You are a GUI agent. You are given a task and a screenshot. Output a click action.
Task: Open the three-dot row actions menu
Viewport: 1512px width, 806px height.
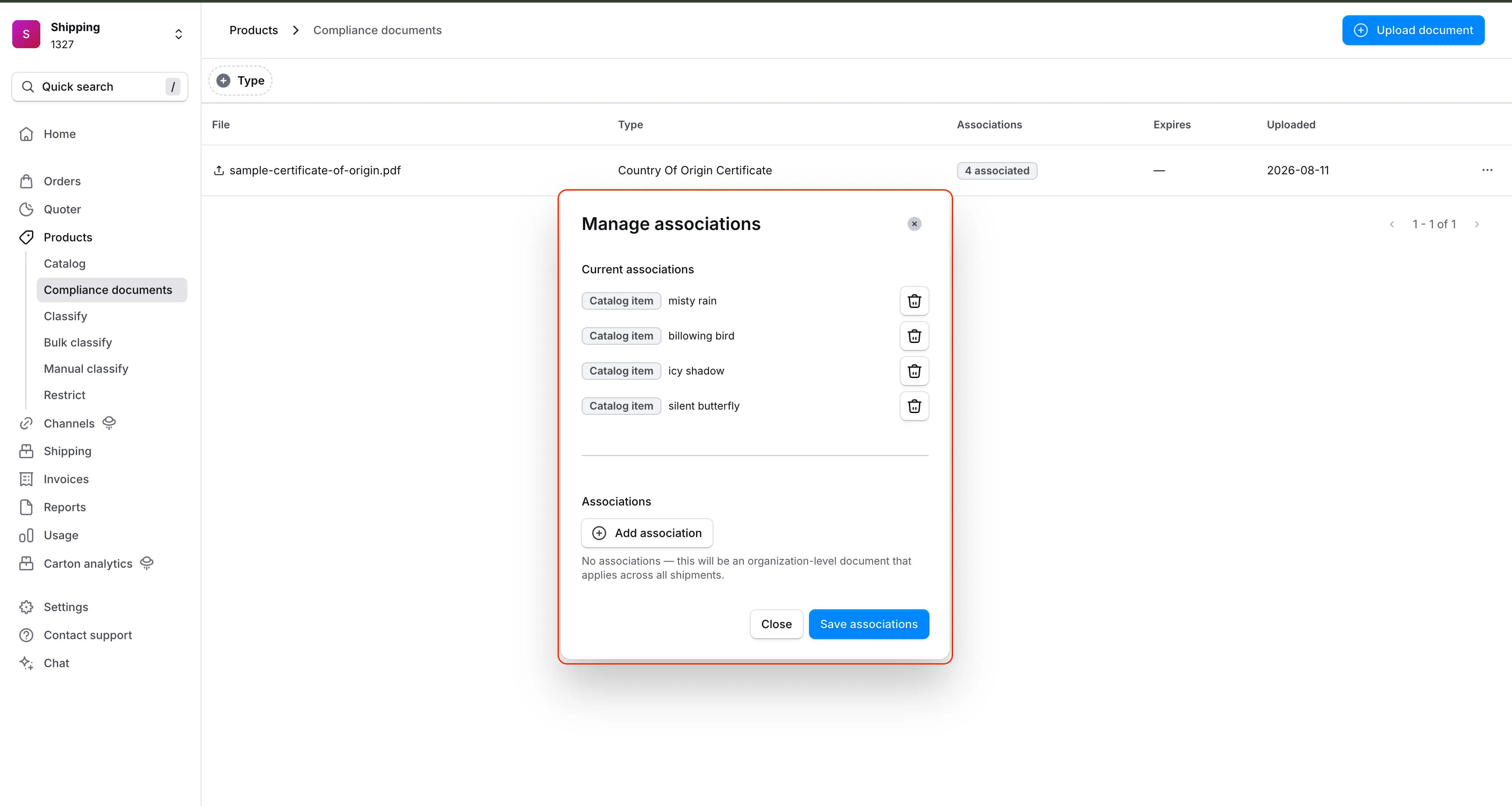point(1487,170)
